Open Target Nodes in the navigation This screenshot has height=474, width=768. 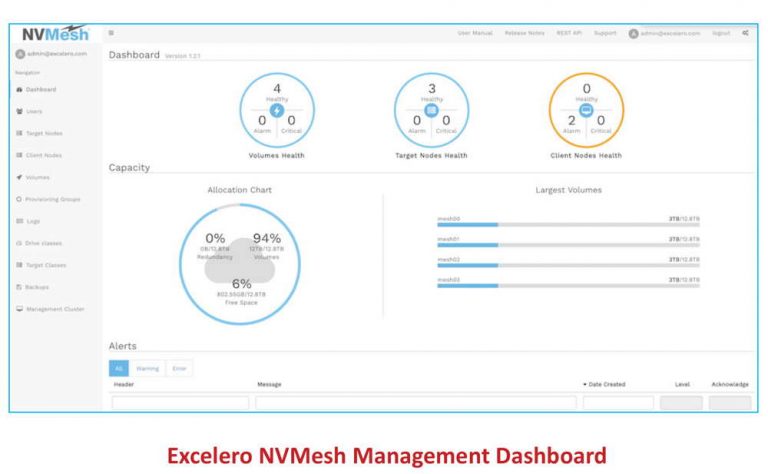pyautogui.click(x=43, y=133)
